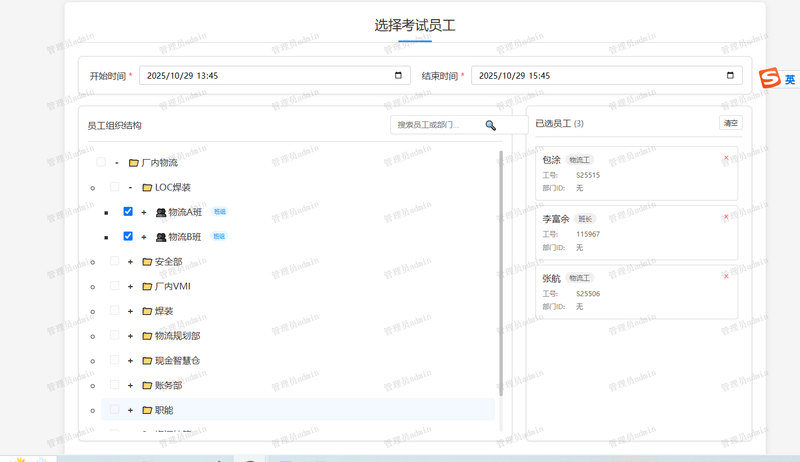The width and height of the screenshot is (800, 462).
Task: Expand the 物流规划部 node
Action: 130,336
